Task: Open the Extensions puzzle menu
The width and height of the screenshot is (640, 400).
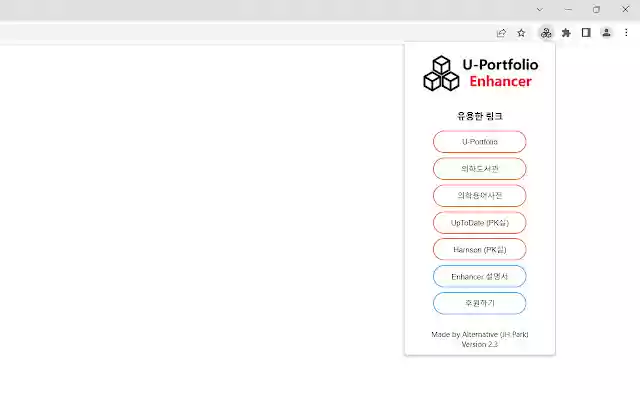Action: [x=566, y=33]
